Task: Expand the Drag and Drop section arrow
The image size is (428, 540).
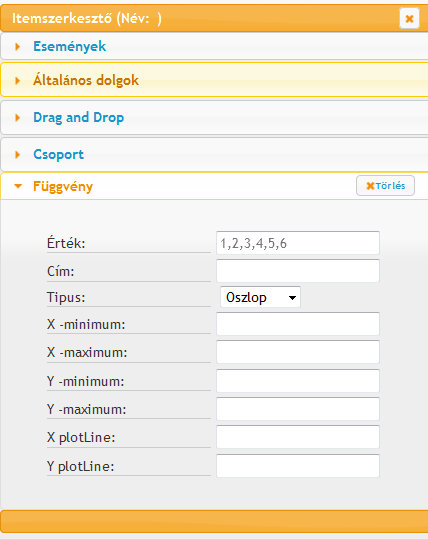Action: [18, 118]
